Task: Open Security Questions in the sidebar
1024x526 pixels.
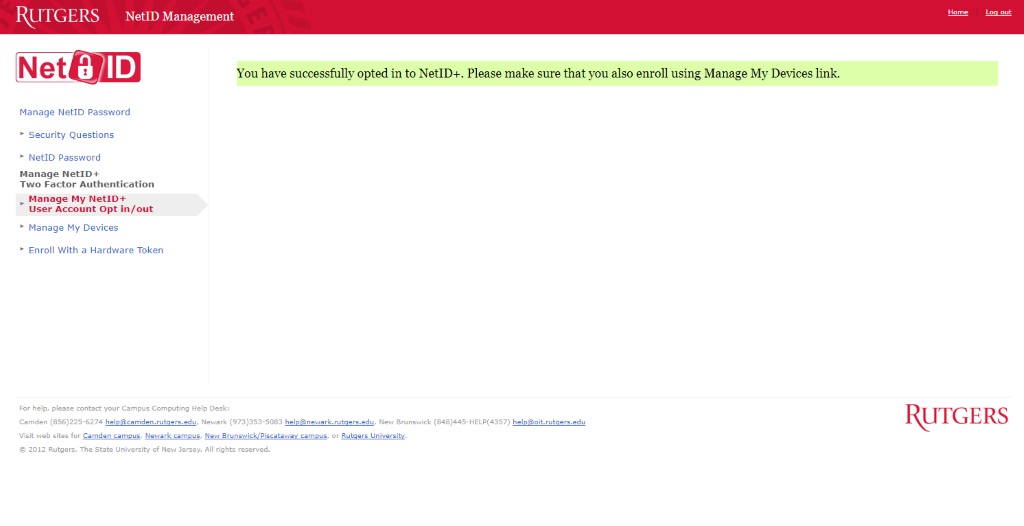Action: click(71, 135)
